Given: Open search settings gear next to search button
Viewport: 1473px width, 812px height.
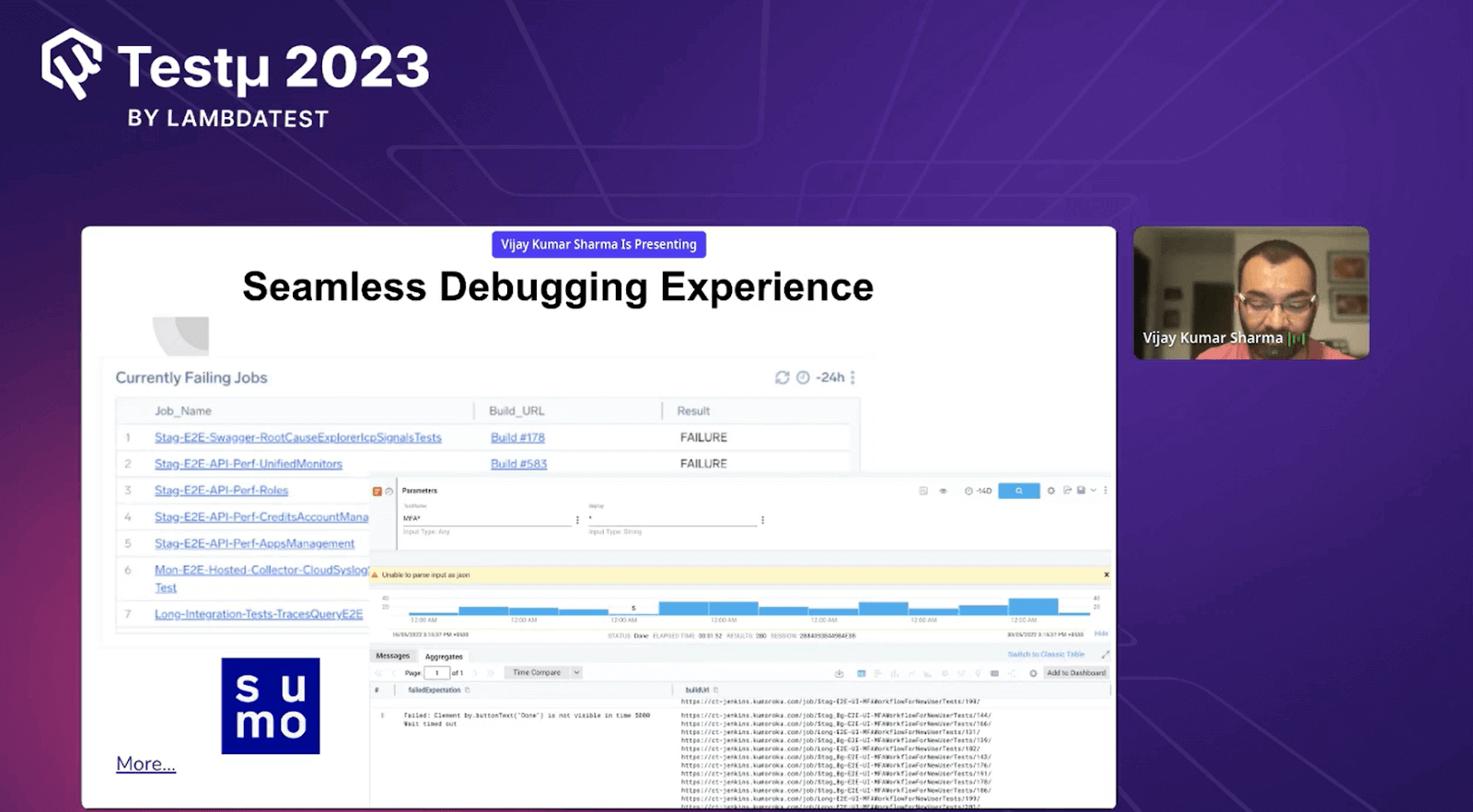Looking at the screenshot, I should click(1050, 491).
